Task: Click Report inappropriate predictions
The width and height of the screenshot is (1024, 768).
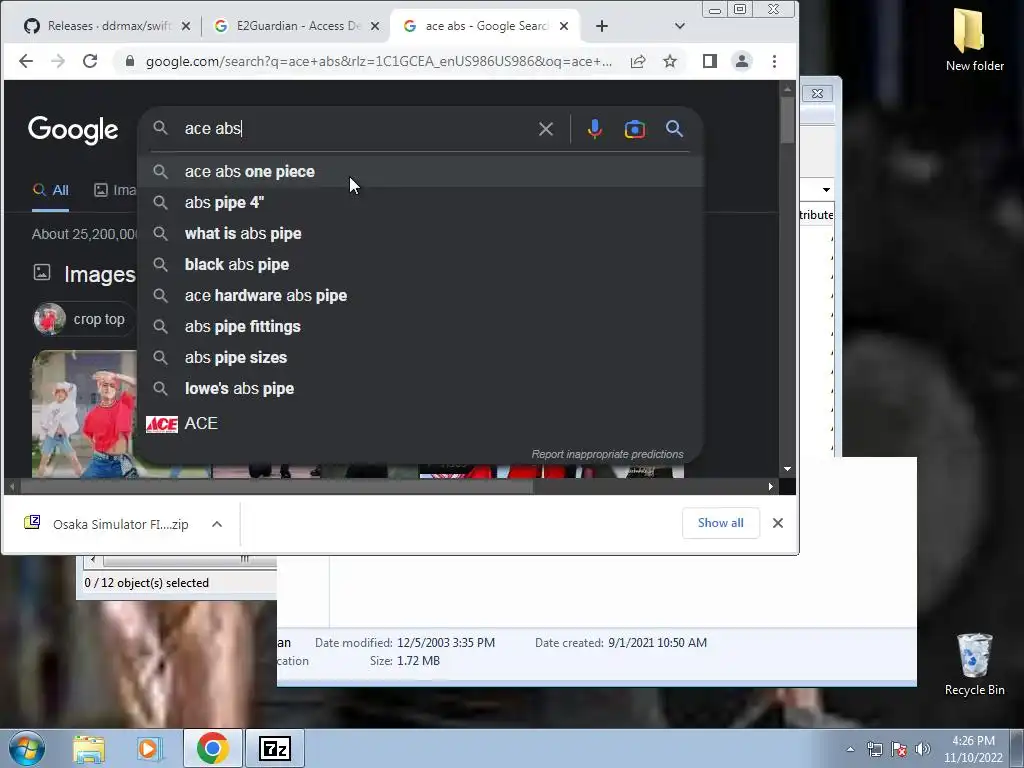Action: [x=607, y=454]
